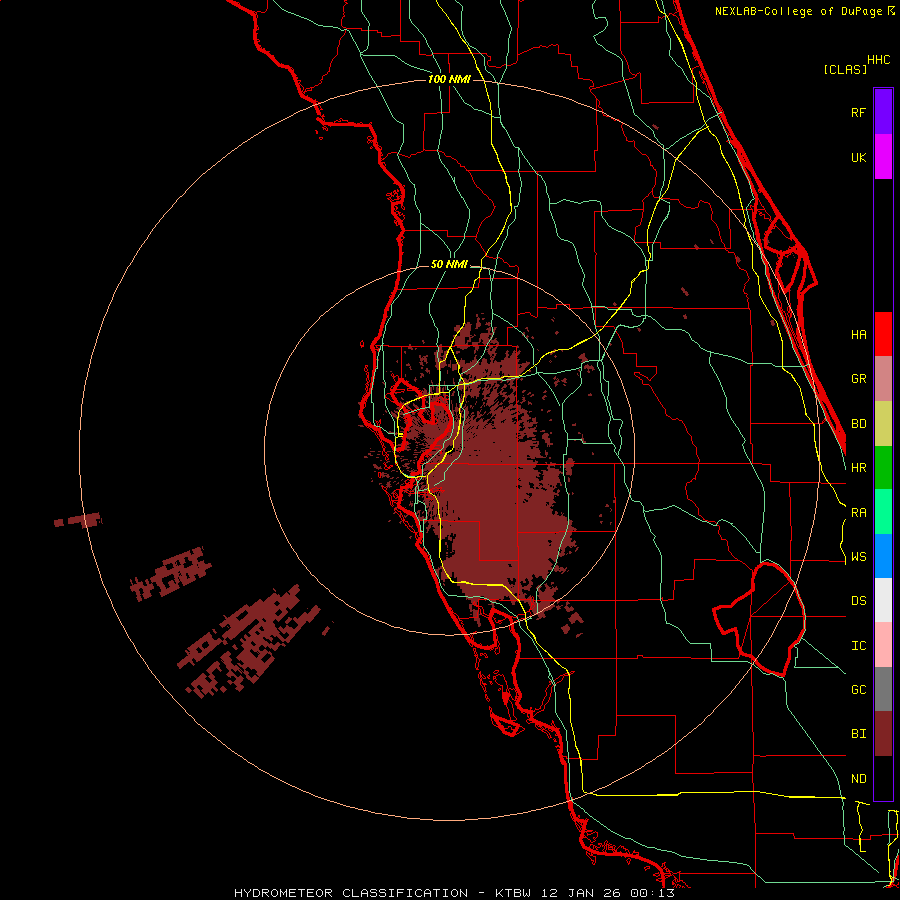Click the IC legend label
900x900 pixels.
(858, 646)
